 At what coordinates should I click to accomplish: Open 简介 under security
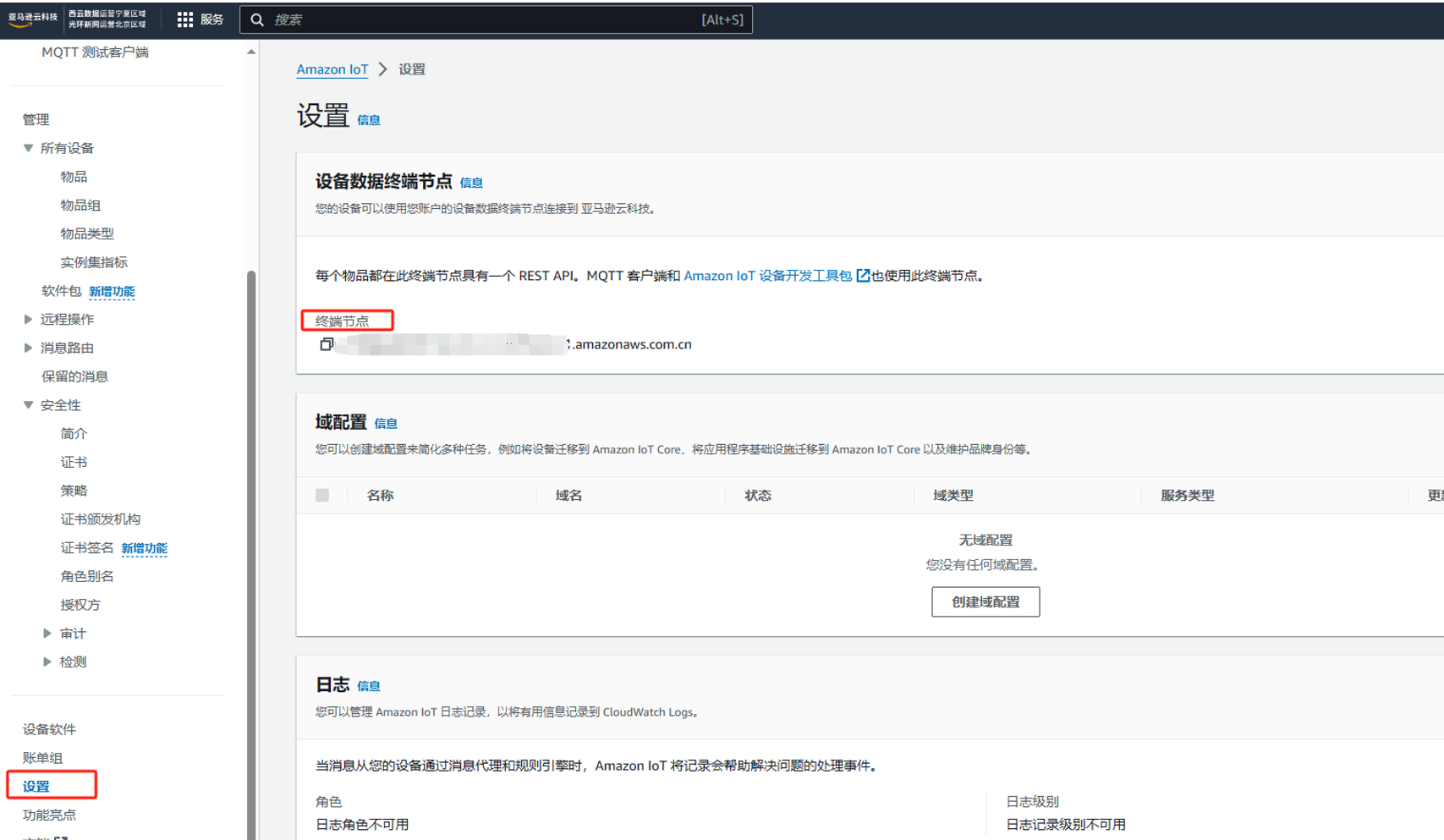[74, 434]
